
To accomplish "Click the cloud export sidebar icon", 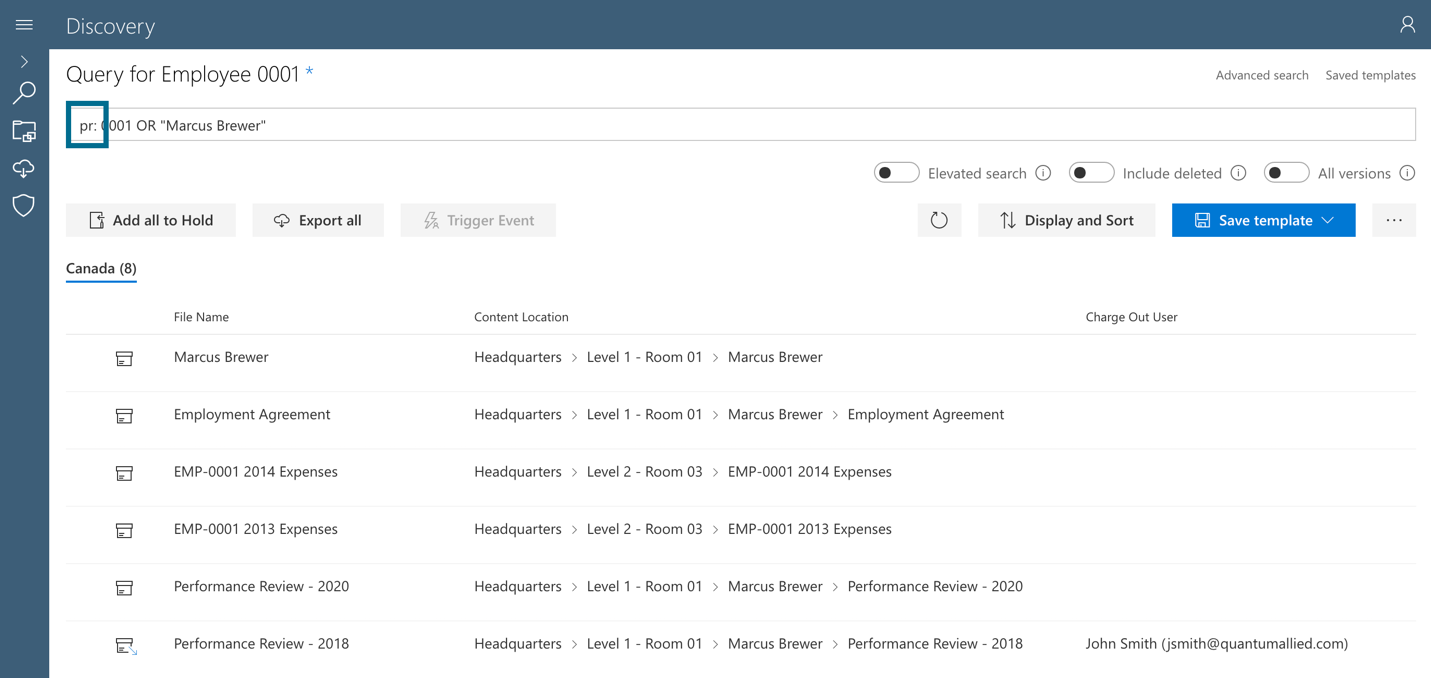I will tap(24, 168).
